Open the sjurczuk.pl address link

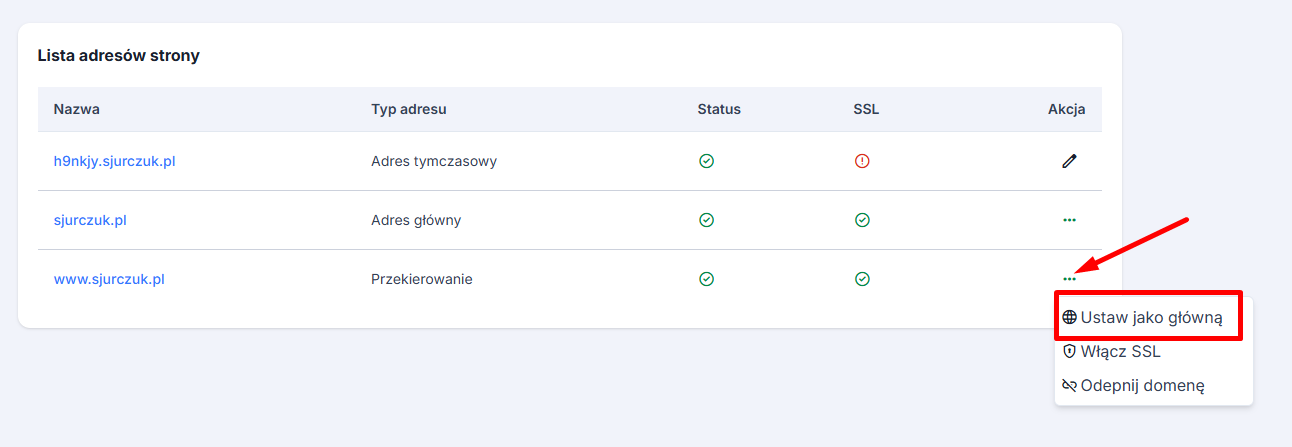point(90,220)
